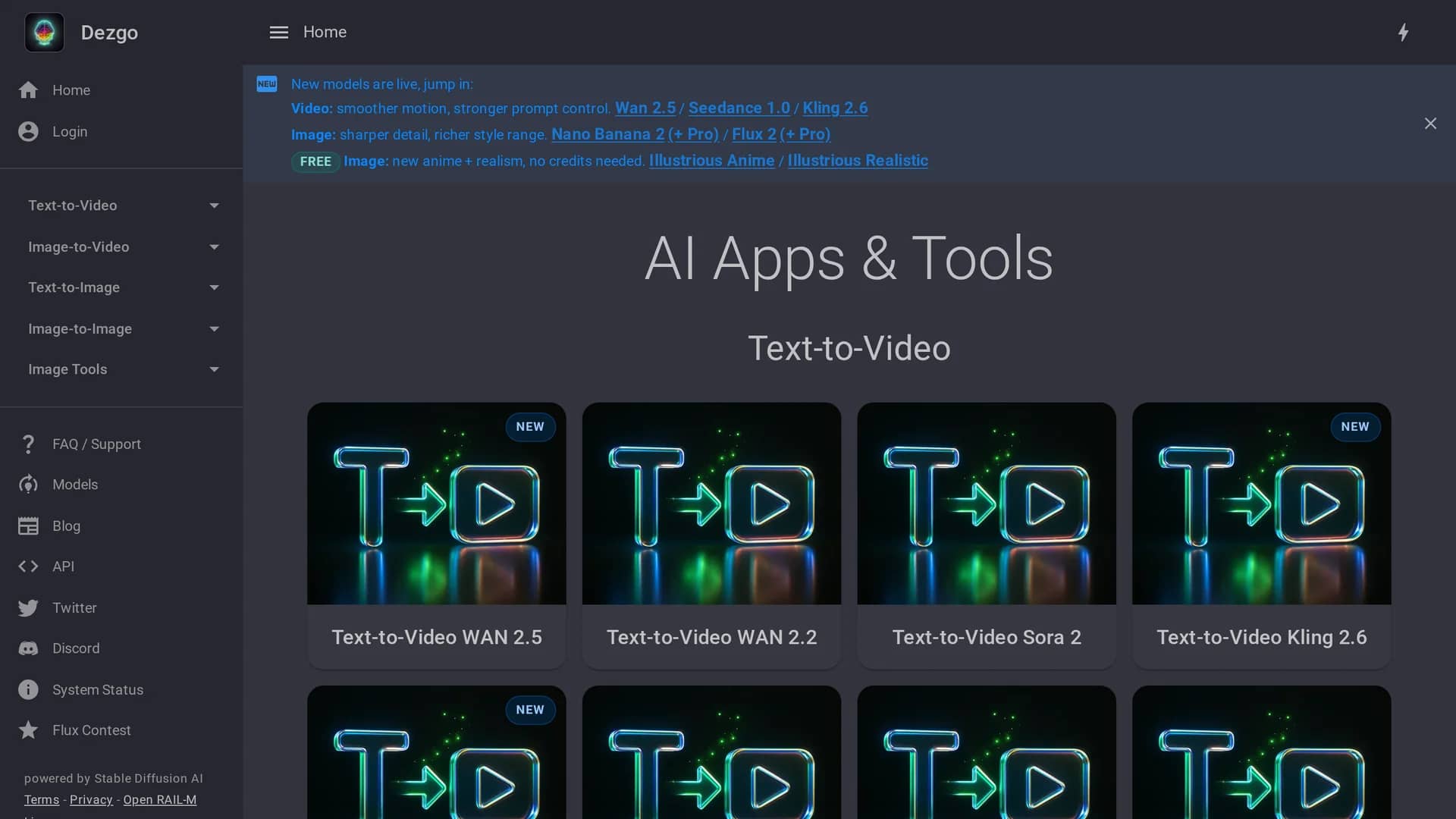
Task: Follow the Seedance 1.0 link
Action: point(739,108)
